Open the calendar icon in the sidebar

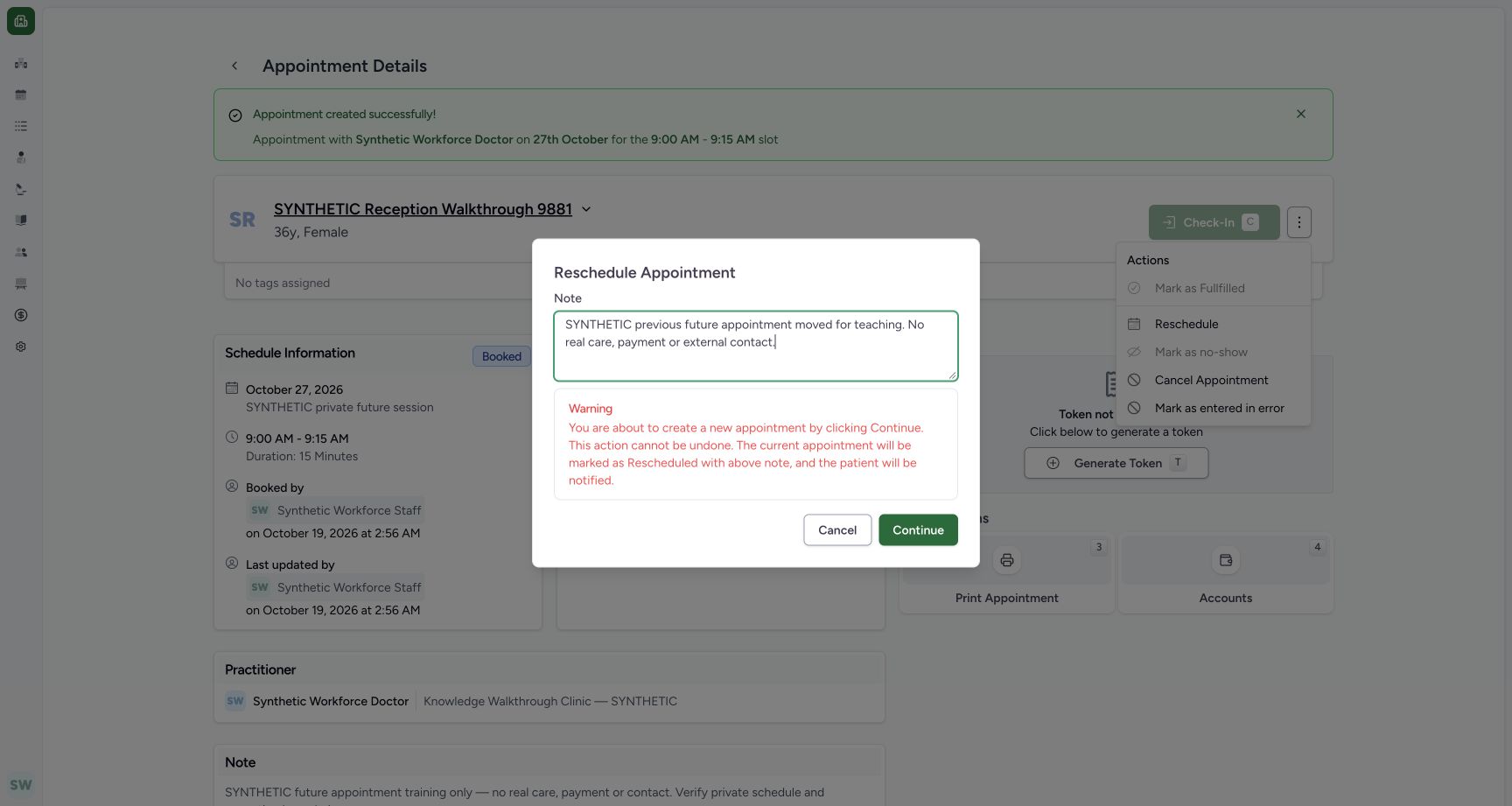coord(21,95)
